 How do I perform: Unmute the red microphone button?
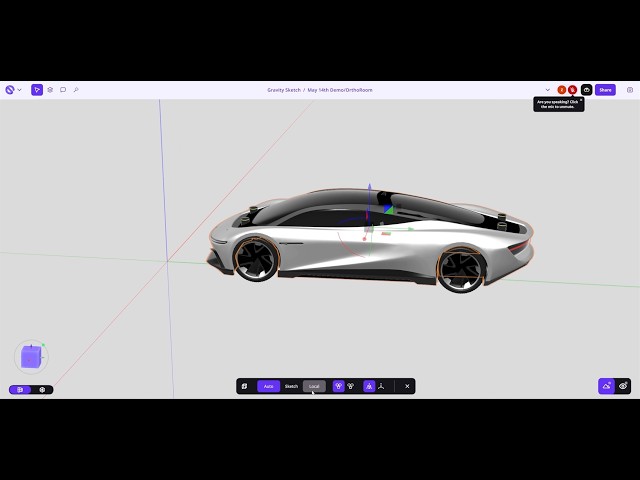coord(572,90)
